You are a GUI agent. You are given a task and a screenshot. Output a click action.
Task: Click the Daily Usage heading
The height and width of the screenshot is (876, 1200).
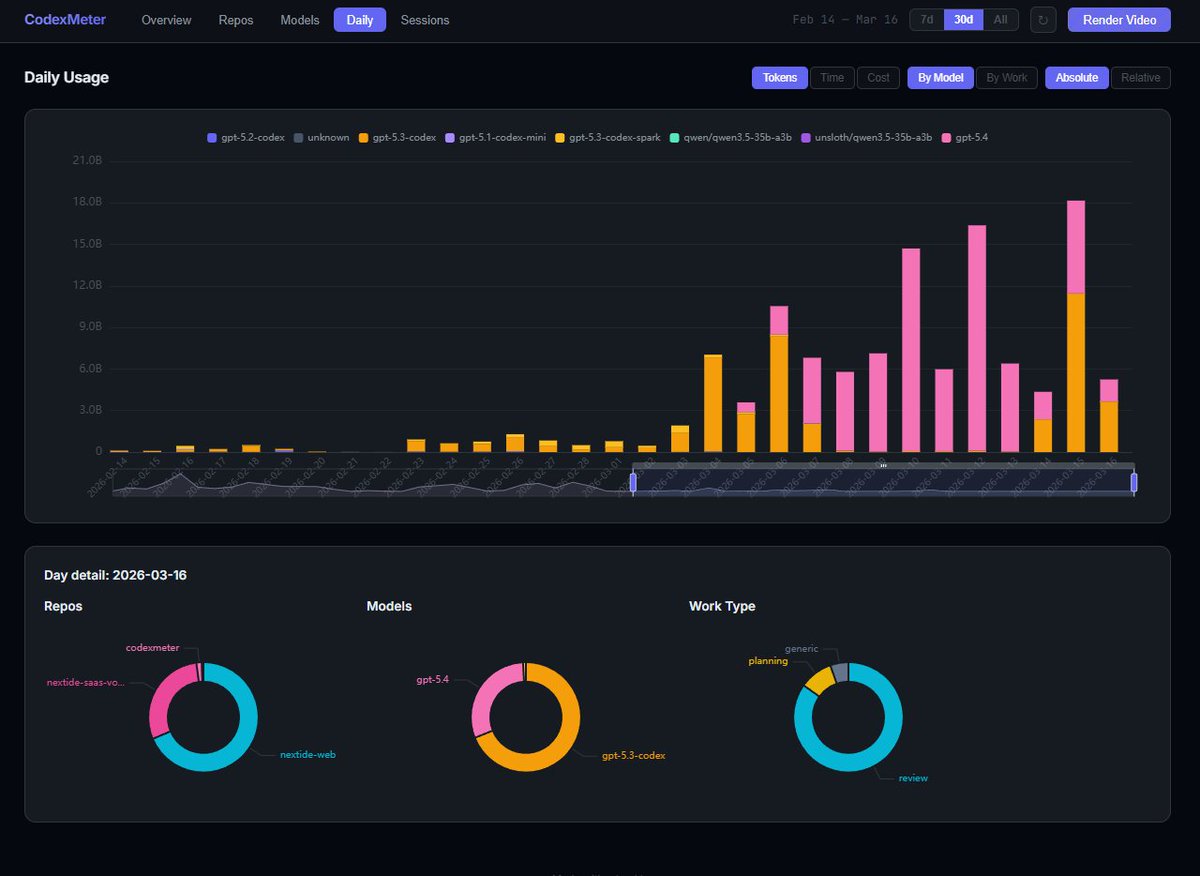pyautogui.click(x=67, y=77)
